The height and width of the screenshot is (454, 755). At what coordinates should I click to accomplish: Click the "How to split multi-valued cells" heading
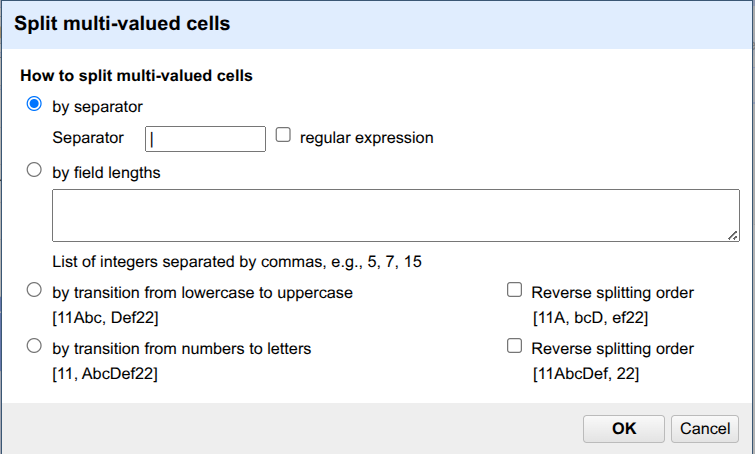click(136, 75)
